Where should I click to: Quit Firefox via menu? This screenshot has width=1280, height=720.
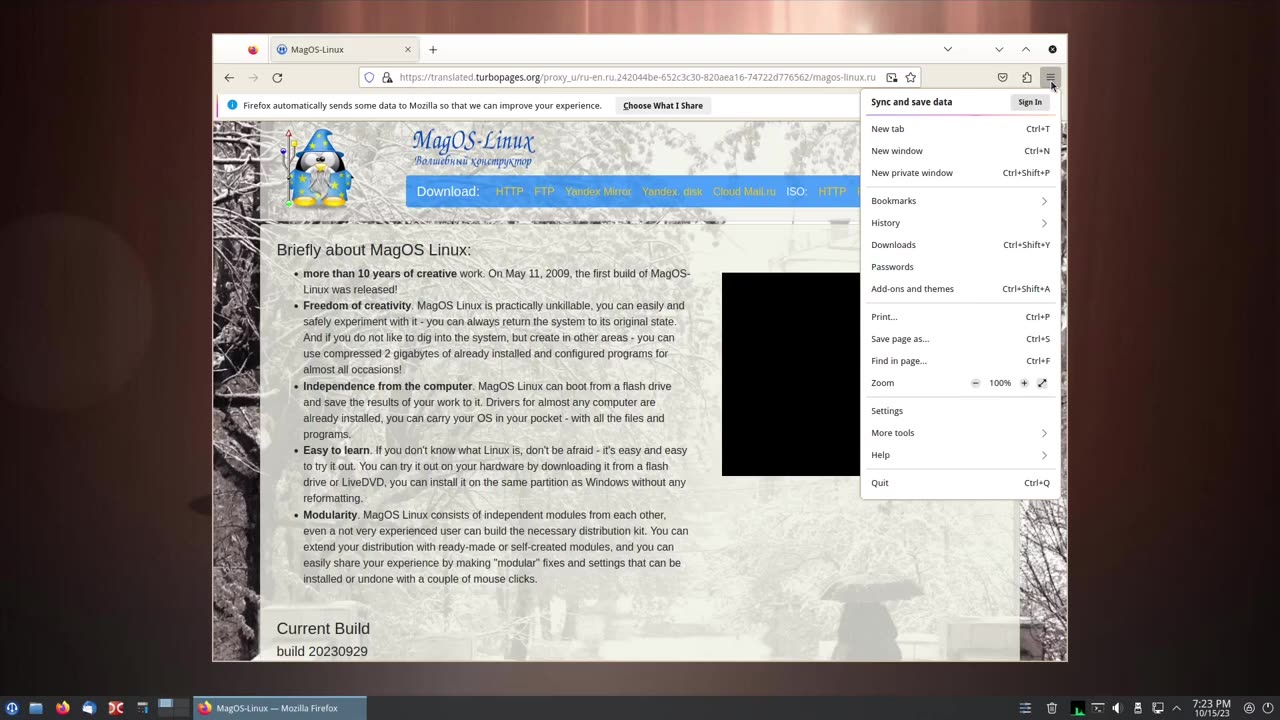point(959,483)
